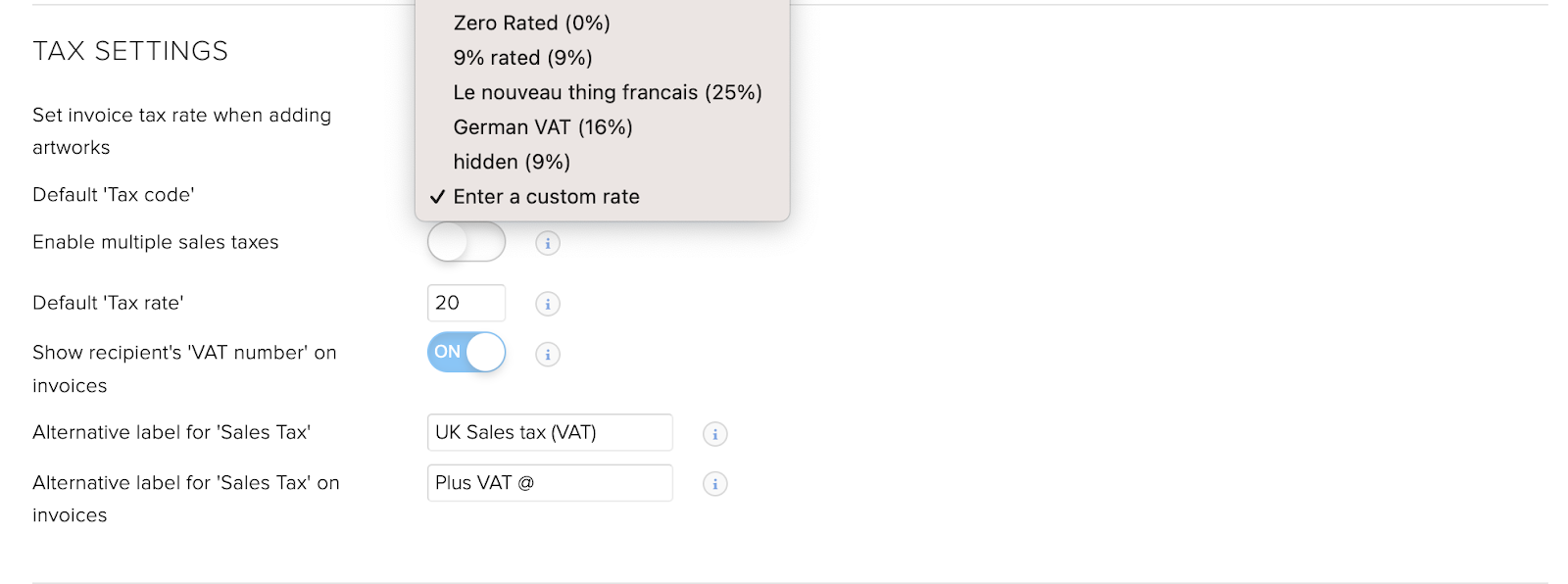The height and width of the screenshot is (584, 1568).
Task: Click the Default 'Tax rate' input field
Action: point(466,303)
